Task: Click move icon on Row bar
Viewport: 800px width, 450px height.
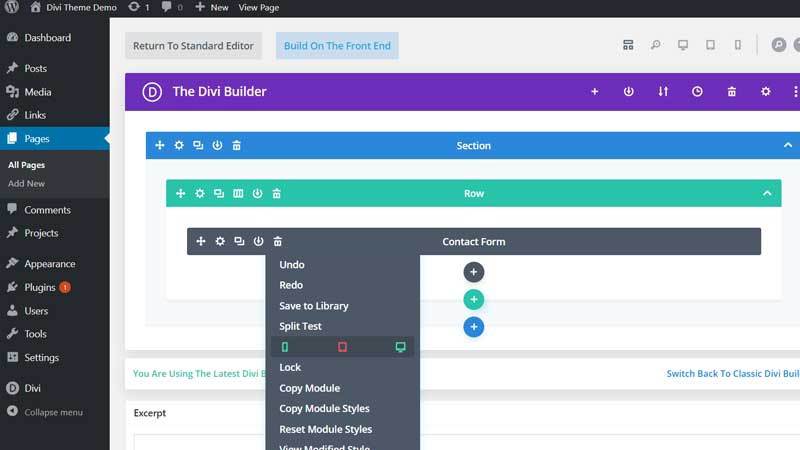Action: (x=181, y=193)
